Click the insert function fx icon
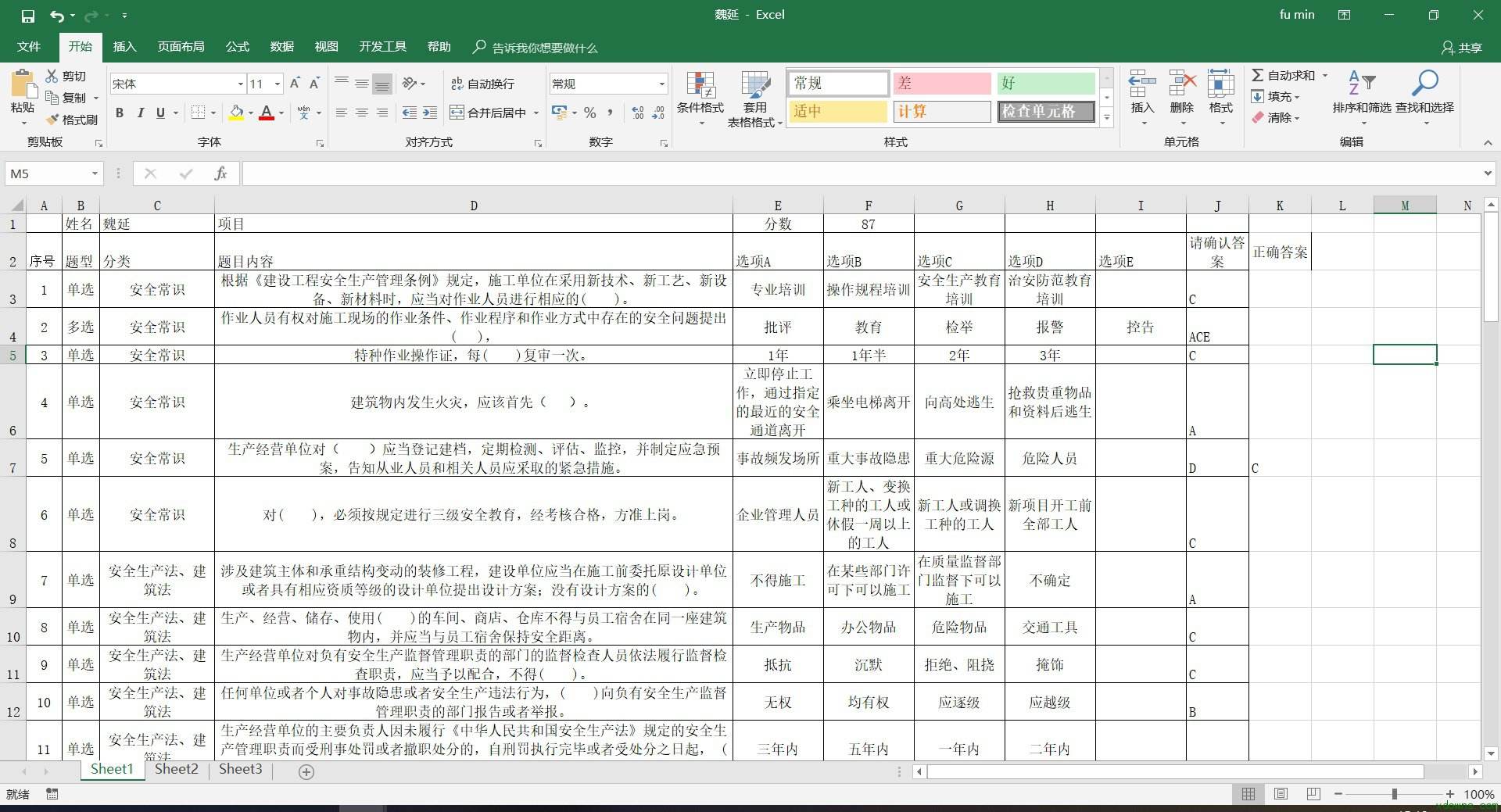1501x812 pixels. click(220, 173)
